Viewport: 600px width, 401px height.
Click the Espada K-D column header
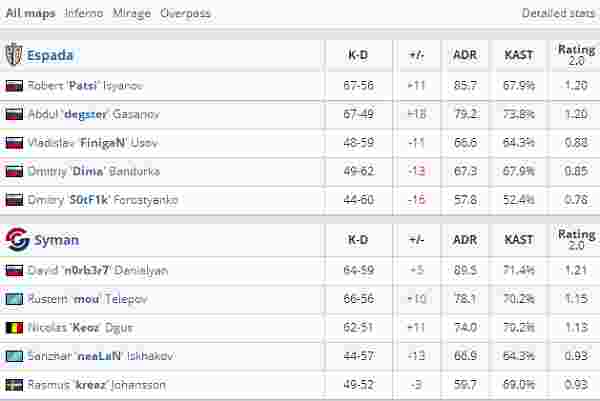(358, 55)
